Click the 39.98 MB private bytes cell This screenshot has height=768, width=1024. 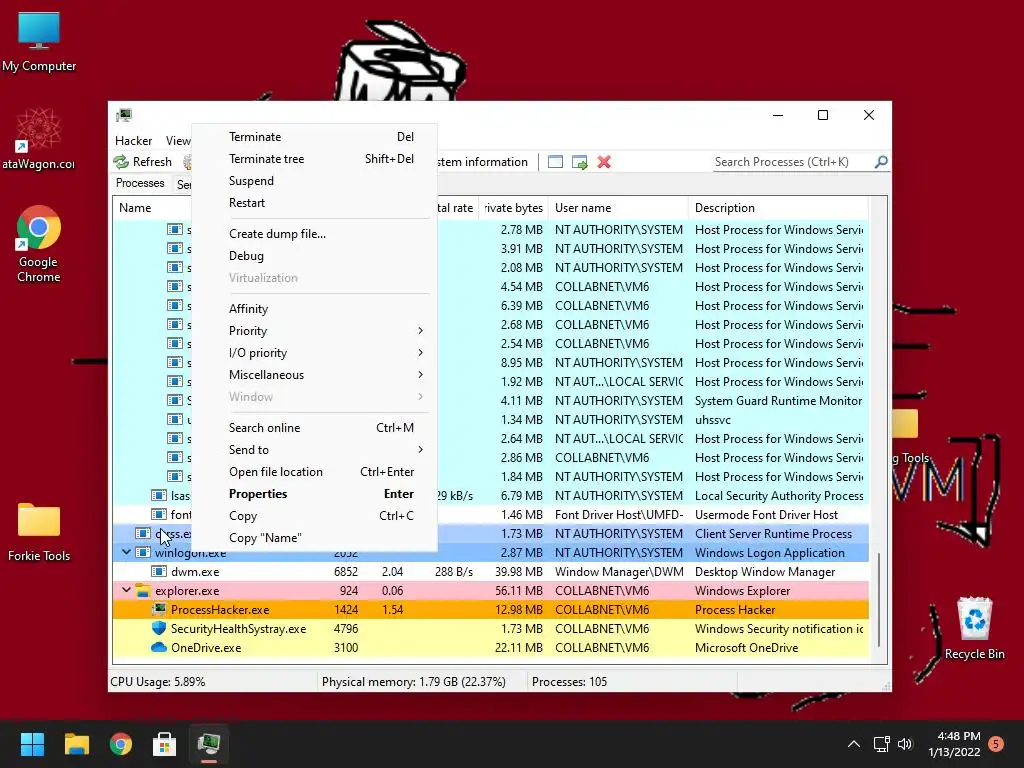click(x=519, y=572)
